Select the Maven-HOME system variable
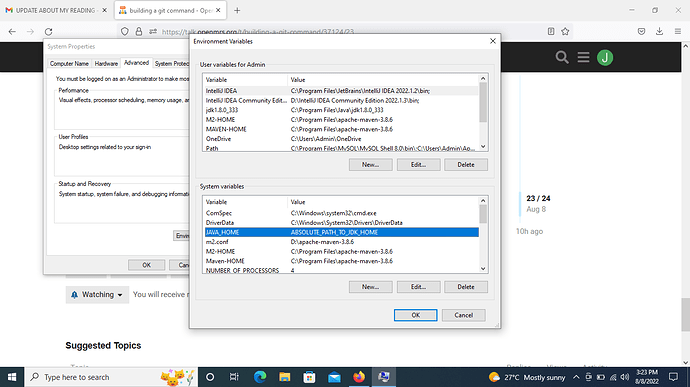Viewport: 690px width, 387px height. point(341,261)
